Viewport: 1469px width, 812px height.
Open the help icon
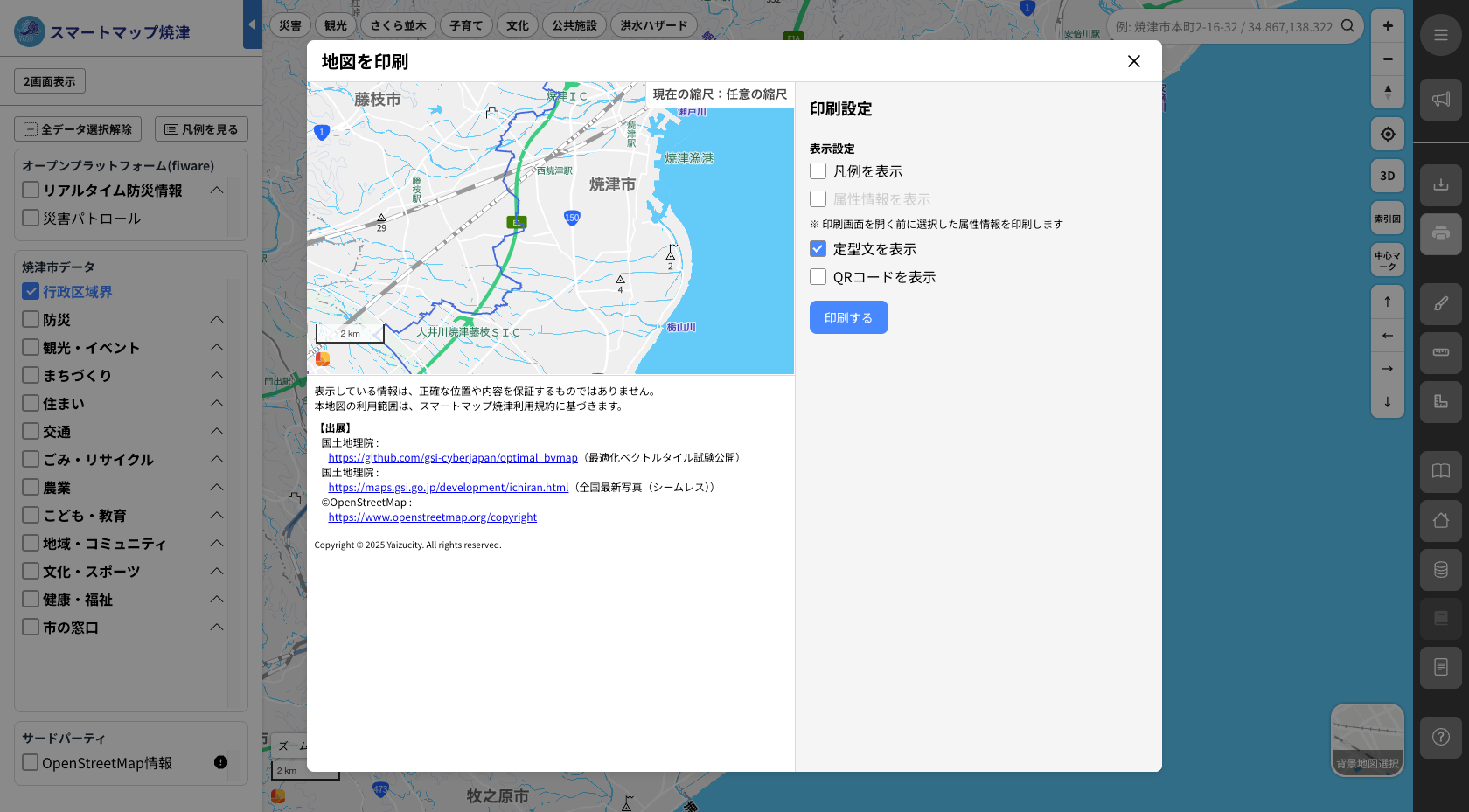pyautogui.click(x=1441, y=736)
